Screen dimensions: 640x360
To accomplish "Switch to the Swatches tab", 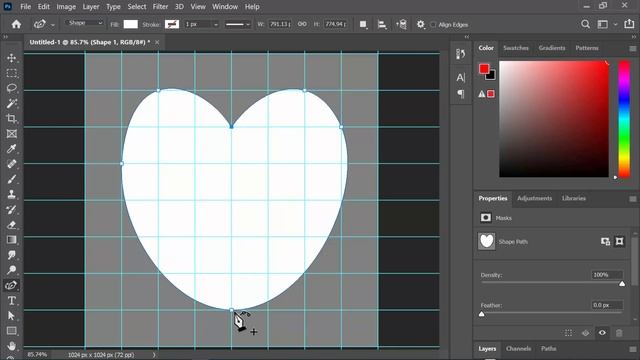I will click(516, 48).
